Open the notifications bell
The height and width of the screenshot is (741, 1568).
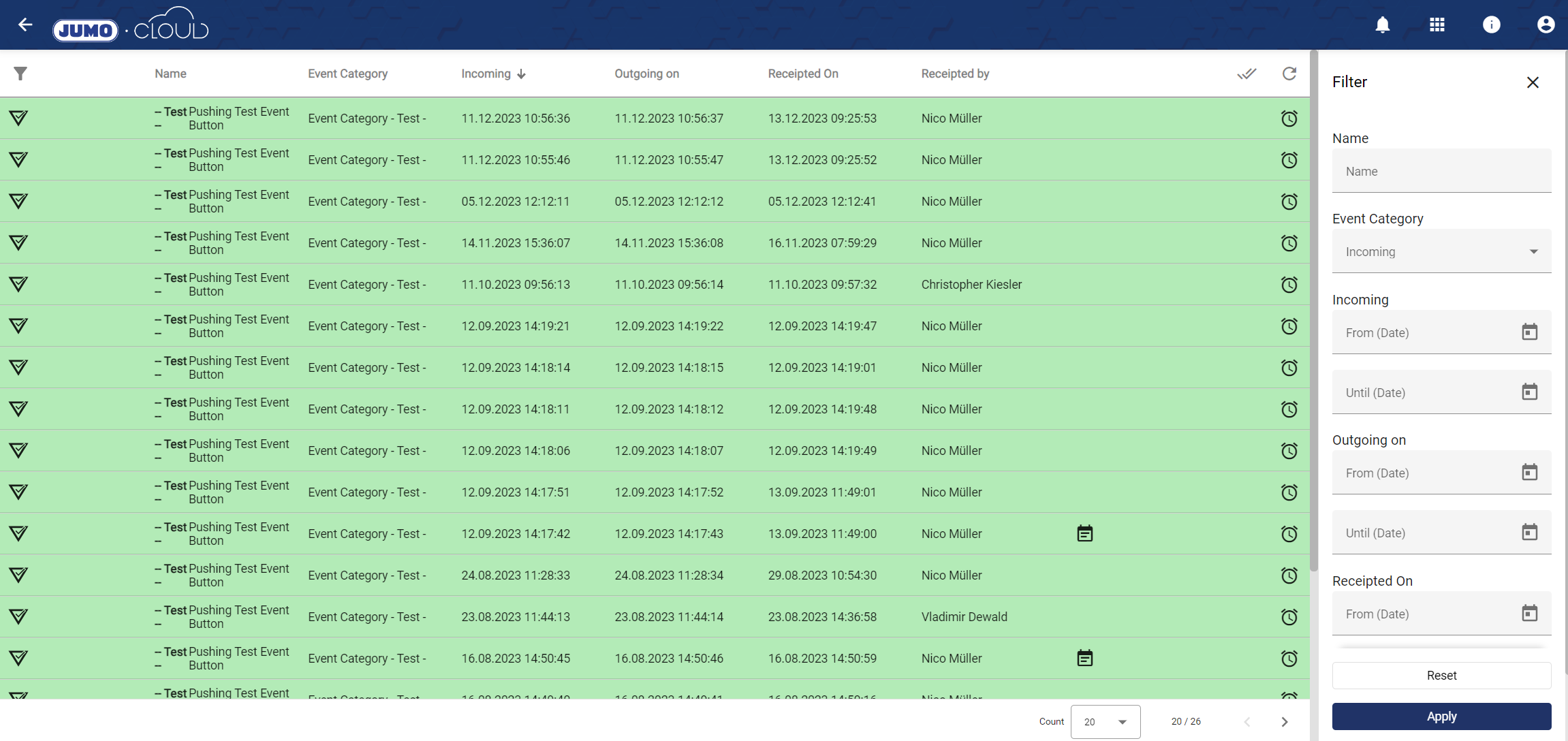click(x=1382, y=25)
